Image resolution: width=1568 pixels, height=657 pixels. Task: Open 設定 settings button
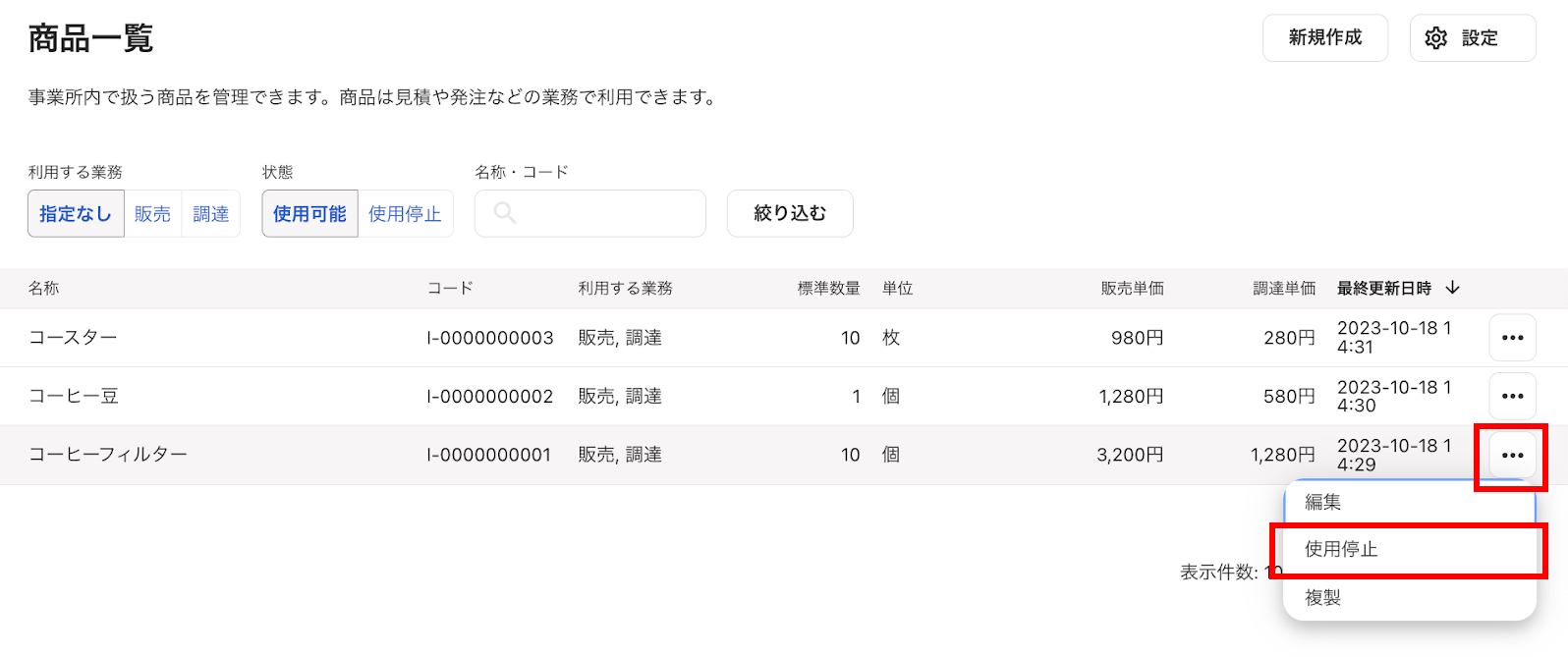1473,38
